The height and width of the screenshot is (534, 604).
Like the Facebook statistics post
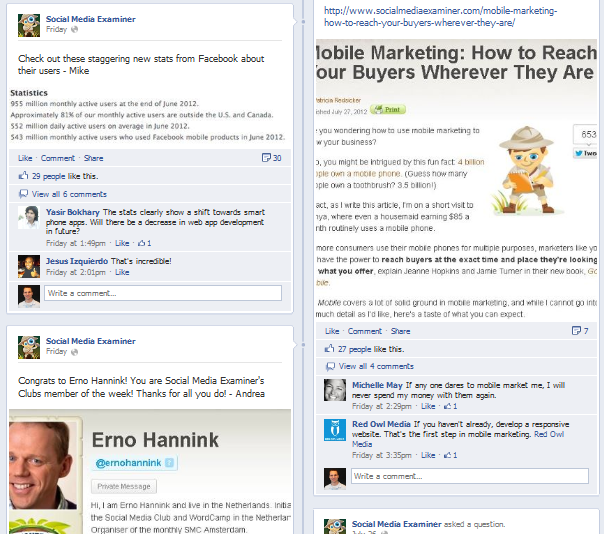coord(25,158)
